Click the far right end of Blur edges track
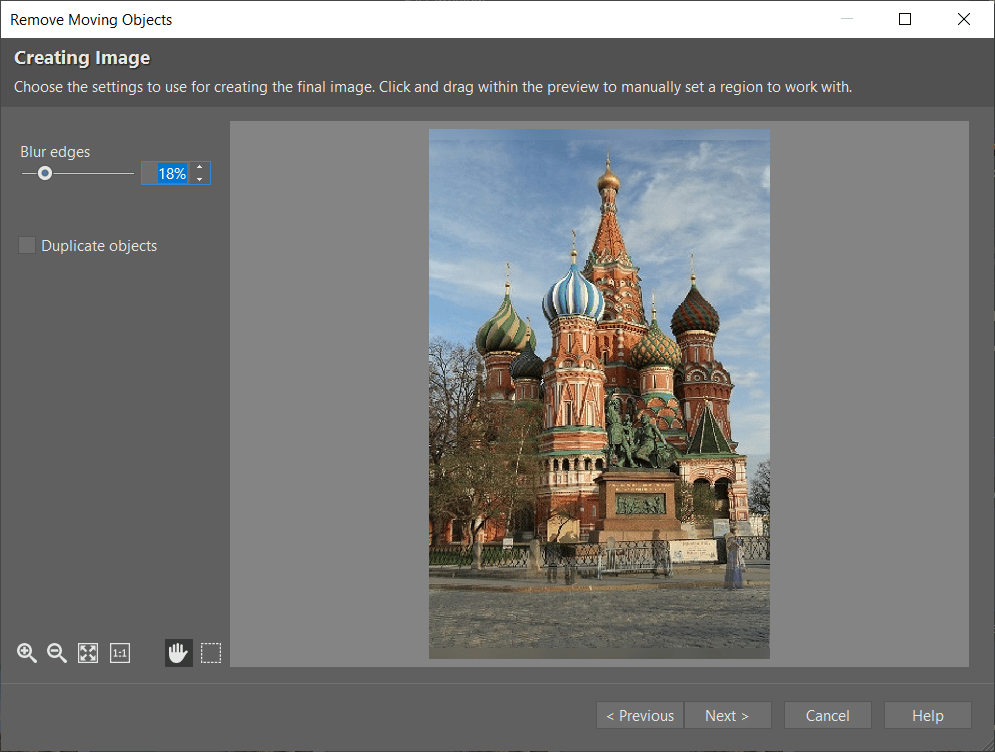This screenshot has width=995, height=752. pos(131,173)
